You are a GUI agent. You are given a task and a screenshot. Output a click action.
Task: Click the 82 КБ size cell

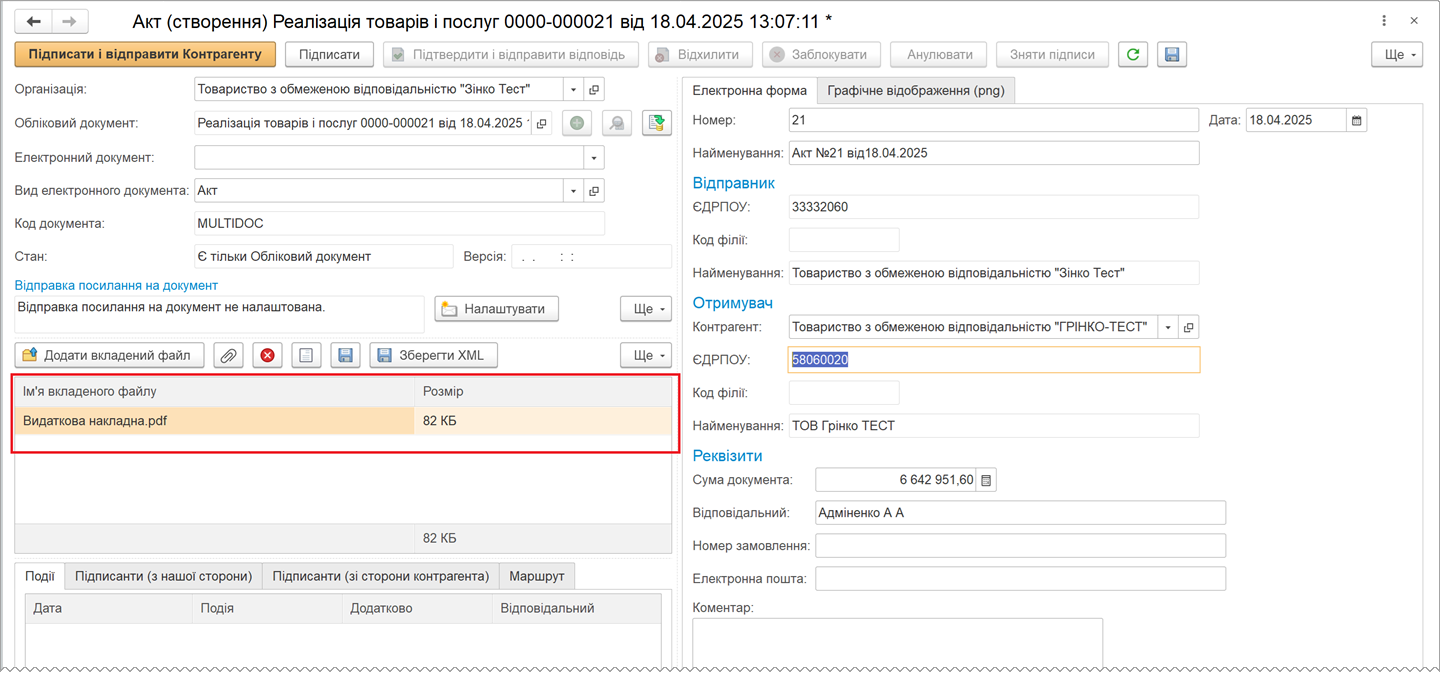(543, 421)
